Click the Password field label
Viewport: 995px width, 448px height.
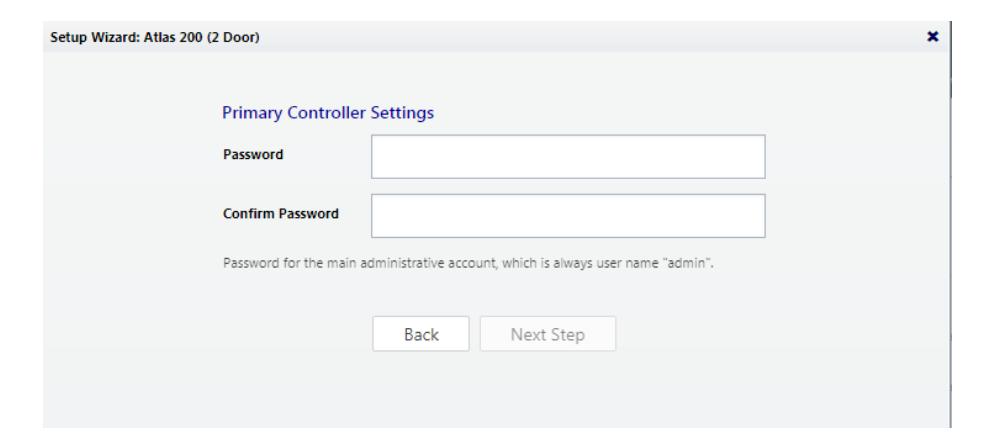253,154
